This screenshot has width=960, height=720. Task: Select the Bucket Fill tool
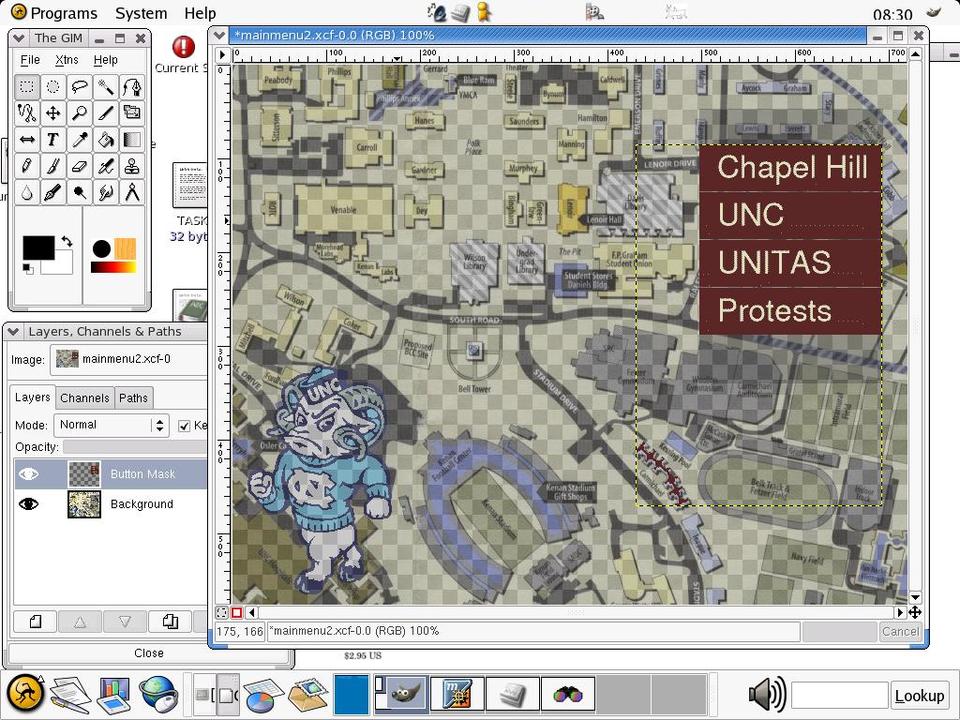(105, 140)
